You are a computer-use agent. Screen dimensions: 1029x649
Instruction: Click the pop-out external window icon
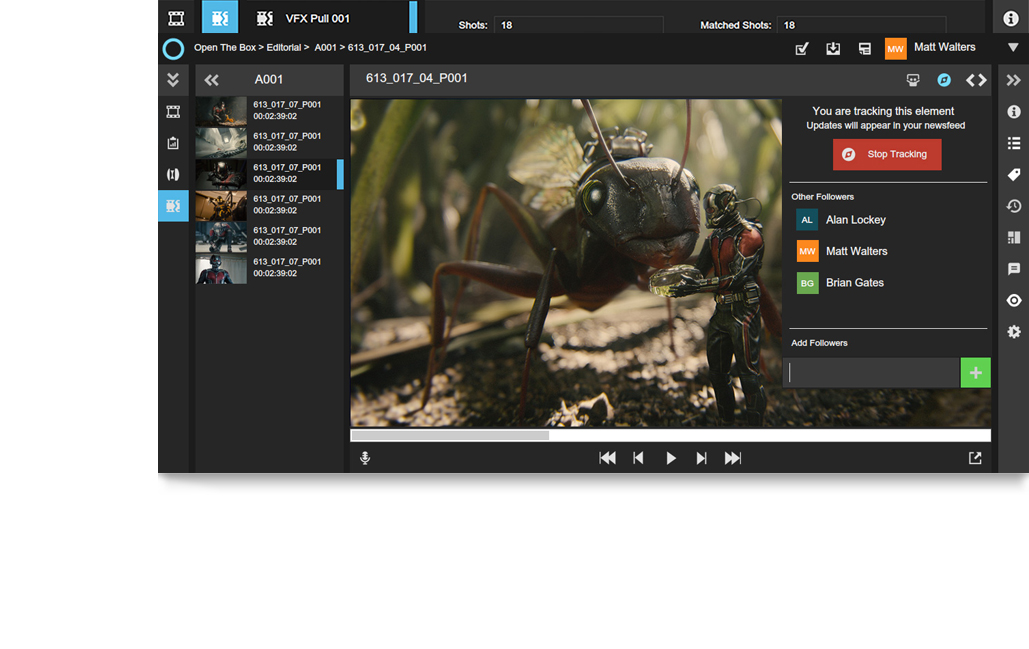pyautogui.click(x=975, y=458)
